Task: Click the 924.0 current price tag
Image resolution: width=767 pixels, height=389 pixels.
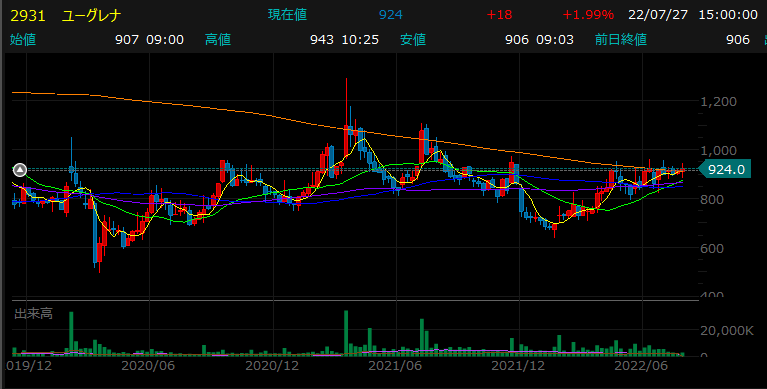Action: click(725, 170)
